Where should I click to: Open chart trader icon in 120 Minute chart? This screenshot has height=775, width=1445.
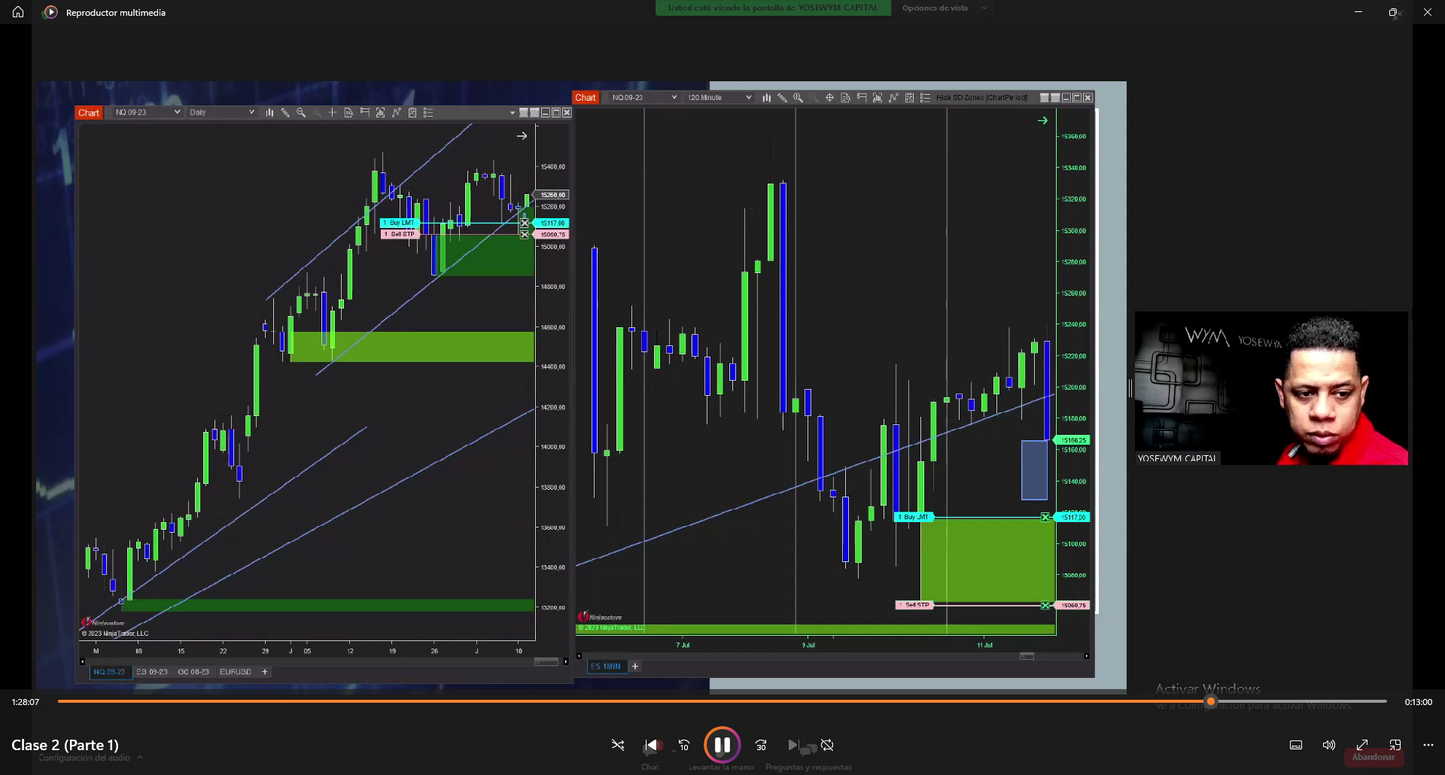[x=862, y=98]
